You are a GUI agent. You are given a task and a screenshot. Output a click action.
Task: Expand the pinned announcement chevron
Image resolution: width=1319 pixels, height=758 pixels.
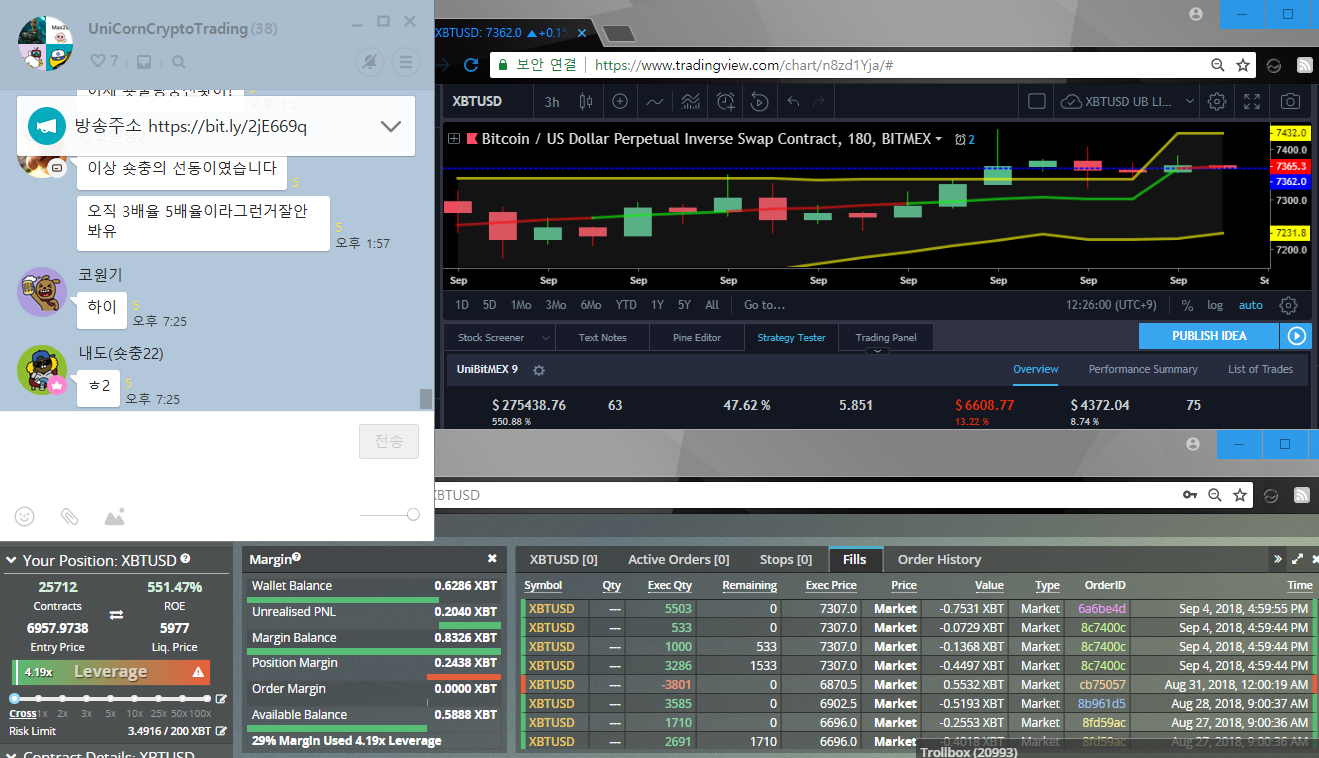391,126
